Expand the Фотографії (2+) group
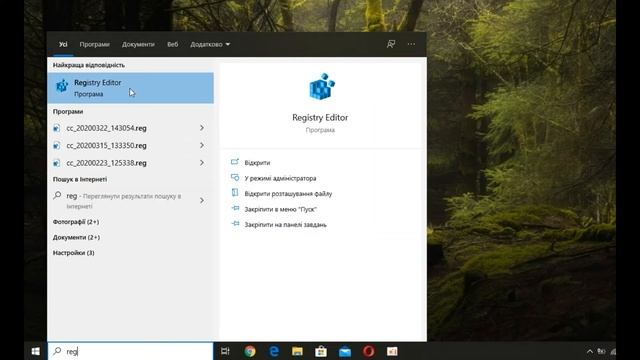Image resolution: width=640 pixels, height=360 pixels. [76, 222]
